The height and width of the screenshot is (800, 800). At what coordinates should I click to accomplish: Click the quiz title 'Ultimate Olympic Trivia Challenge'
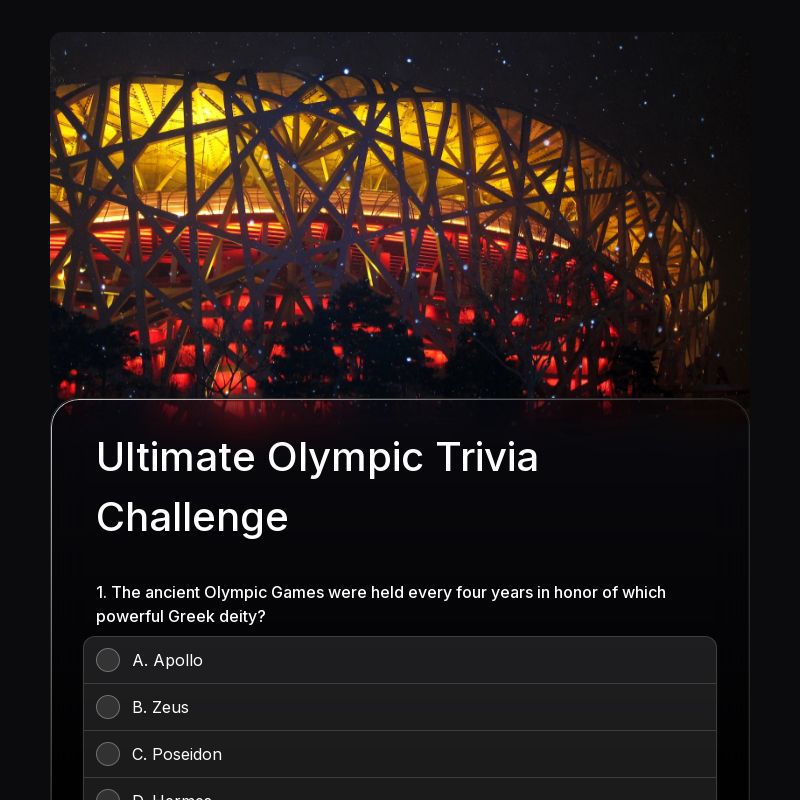pyautogui.click(x=317, y=487)
